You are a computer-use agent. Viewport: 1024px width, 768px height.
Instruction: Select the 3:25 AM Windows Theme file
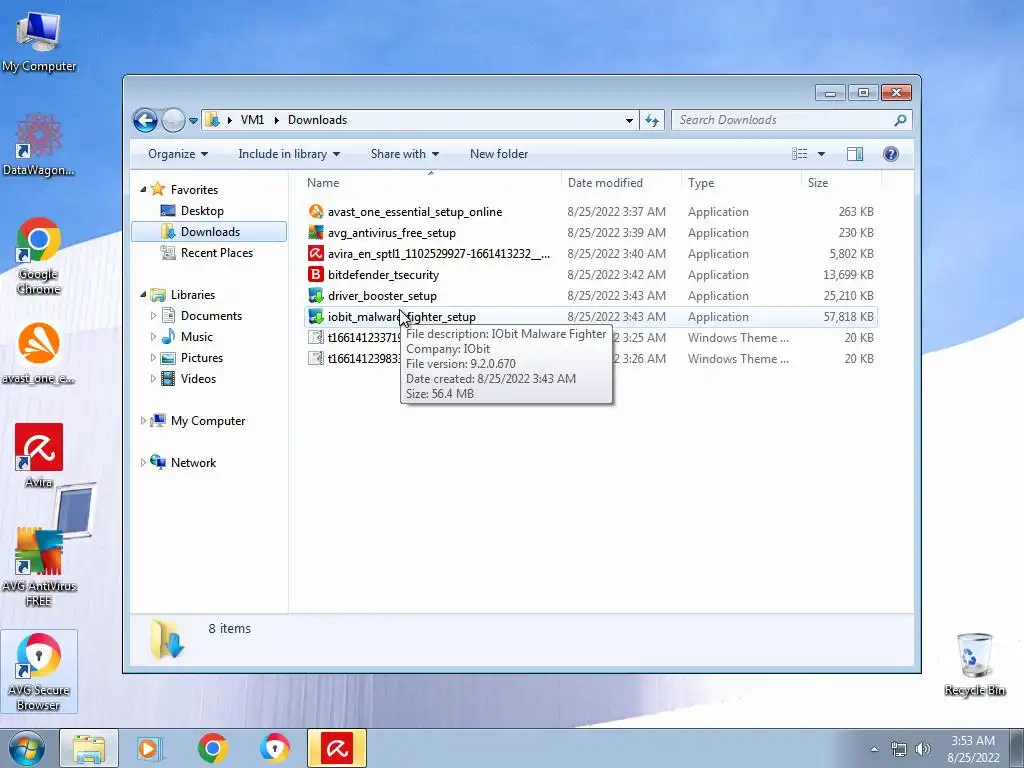591,338
